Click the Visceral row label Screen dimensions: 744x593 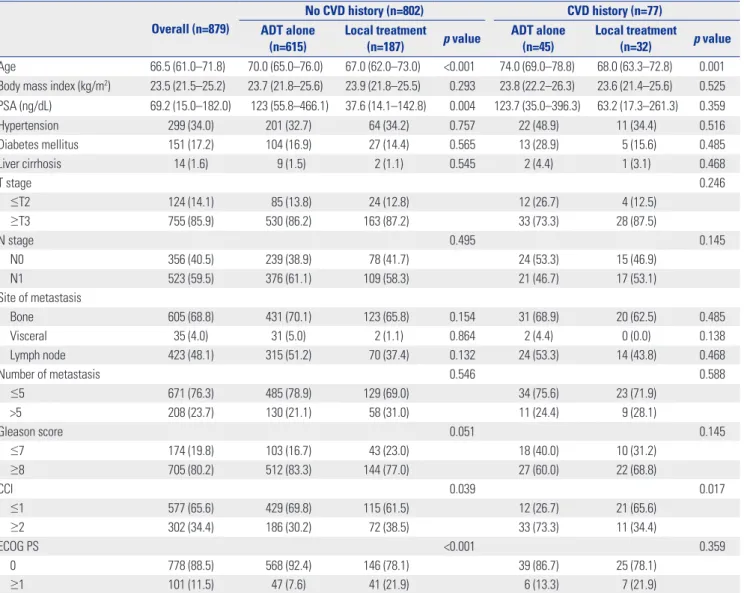pyautogui.click(x=28, y=336)
